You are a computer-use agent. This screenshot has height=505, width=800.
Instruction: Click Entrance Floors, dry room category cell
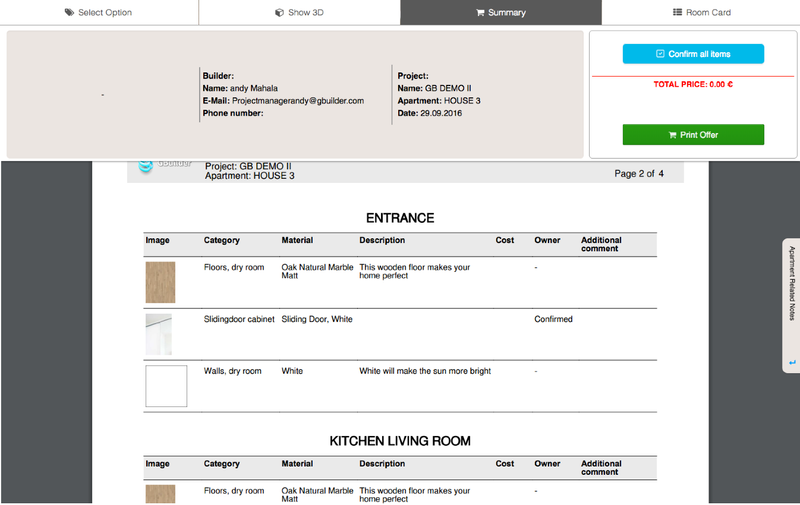tap(234, 267)
